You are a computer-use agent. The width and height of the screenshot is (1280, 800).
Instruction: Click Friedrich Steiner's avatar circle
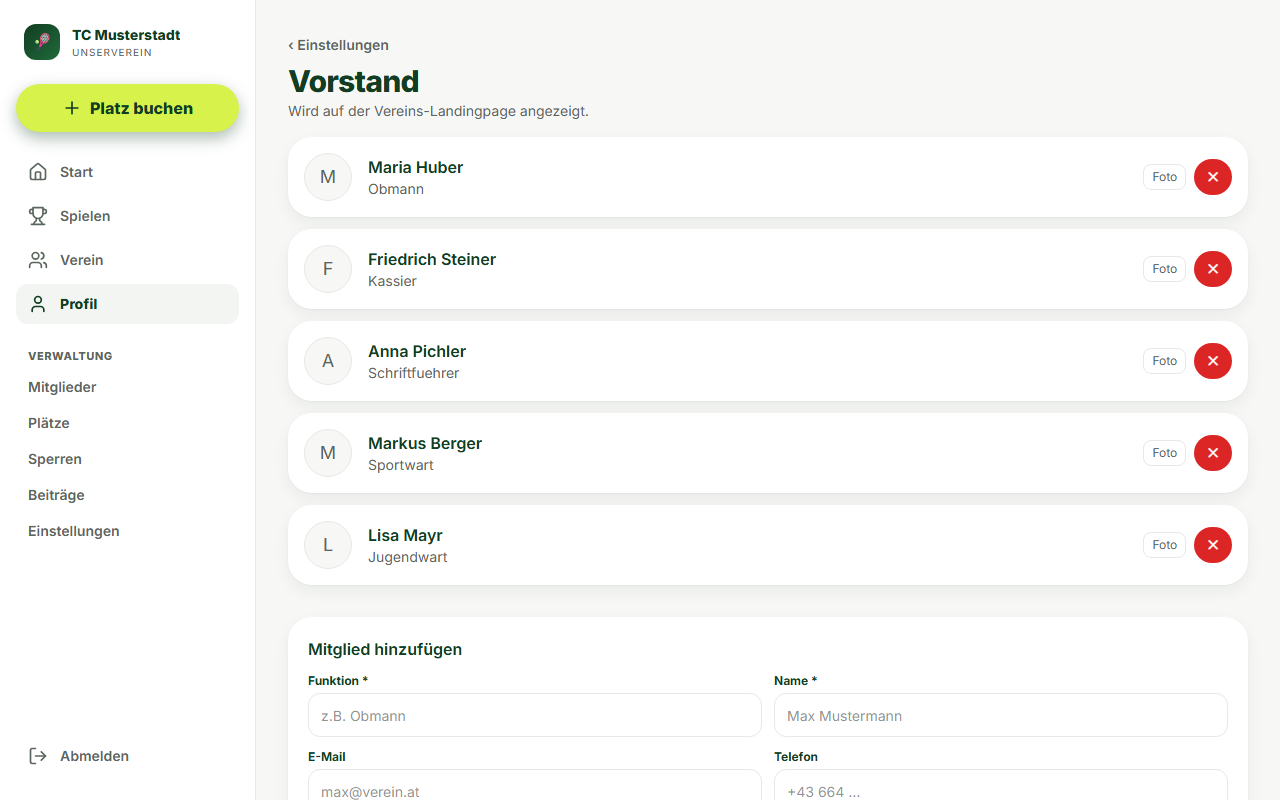coord(328,269)
